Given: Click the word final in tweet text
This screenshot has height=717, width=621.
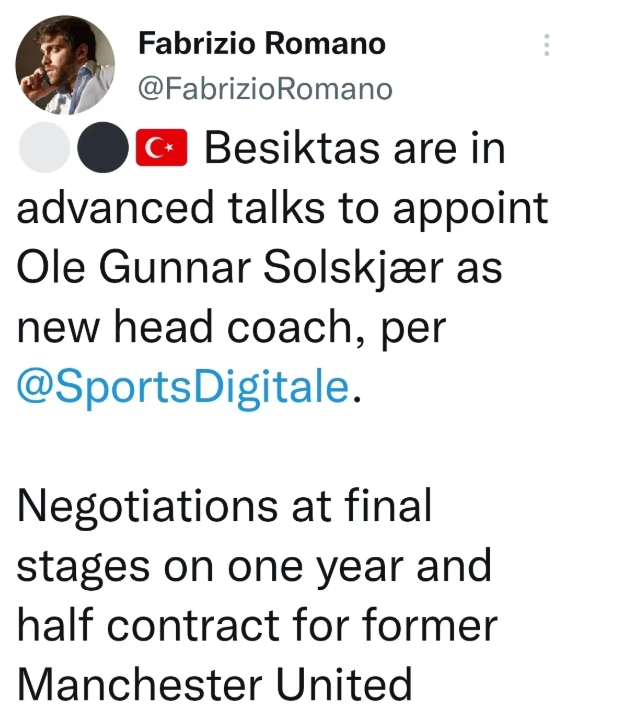Looking at the screenshot, I should click(388, 504).
